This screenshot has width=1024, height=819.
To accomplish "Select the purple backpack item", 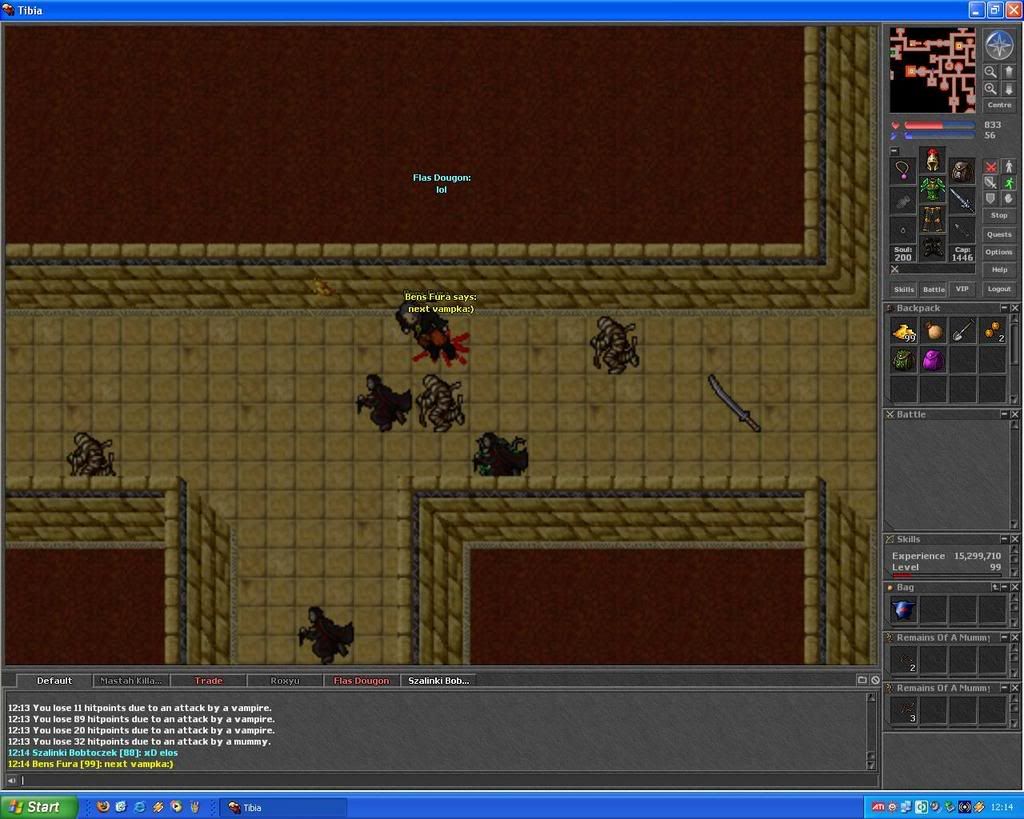I will click(x=933, y=360).
